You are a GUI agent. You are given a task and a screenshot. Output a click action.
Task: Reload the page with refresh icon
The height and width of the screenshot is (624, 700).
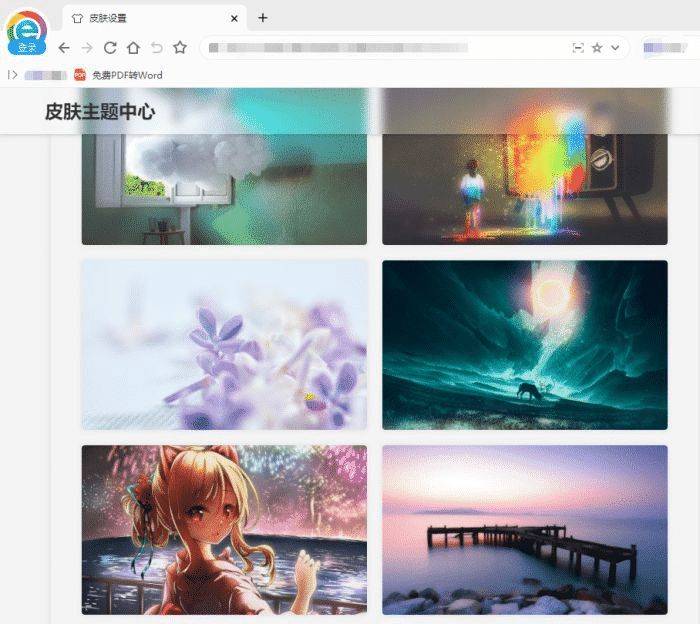[110, 47]
